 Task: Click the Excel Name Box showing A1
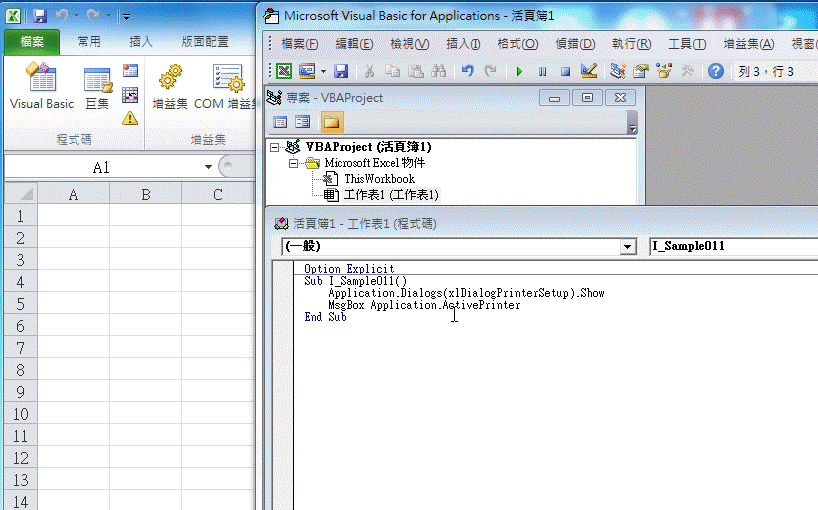pos(101,167)
